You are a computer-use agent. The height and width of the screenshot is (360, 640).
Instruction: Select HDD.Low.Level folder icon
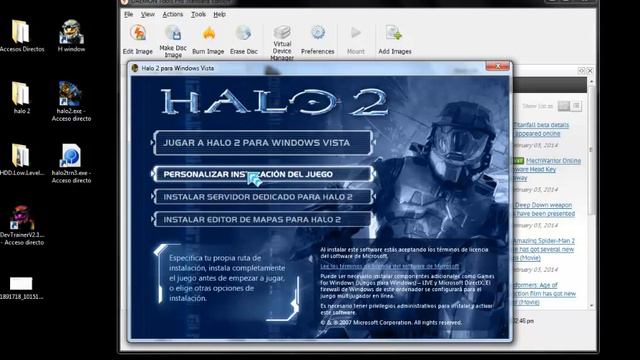[21, 160]
